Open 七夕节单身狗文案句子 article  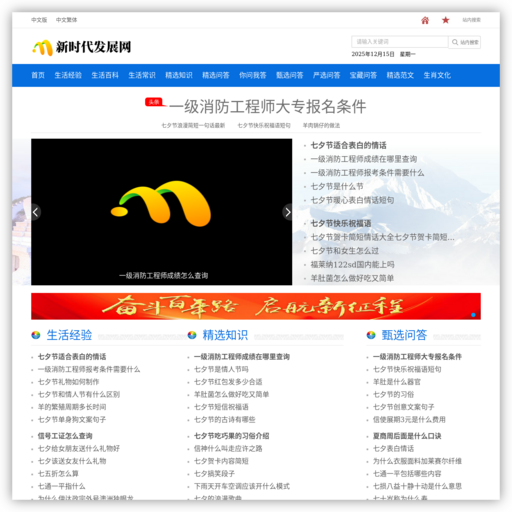pyautogui.click(x=72, y=420)
